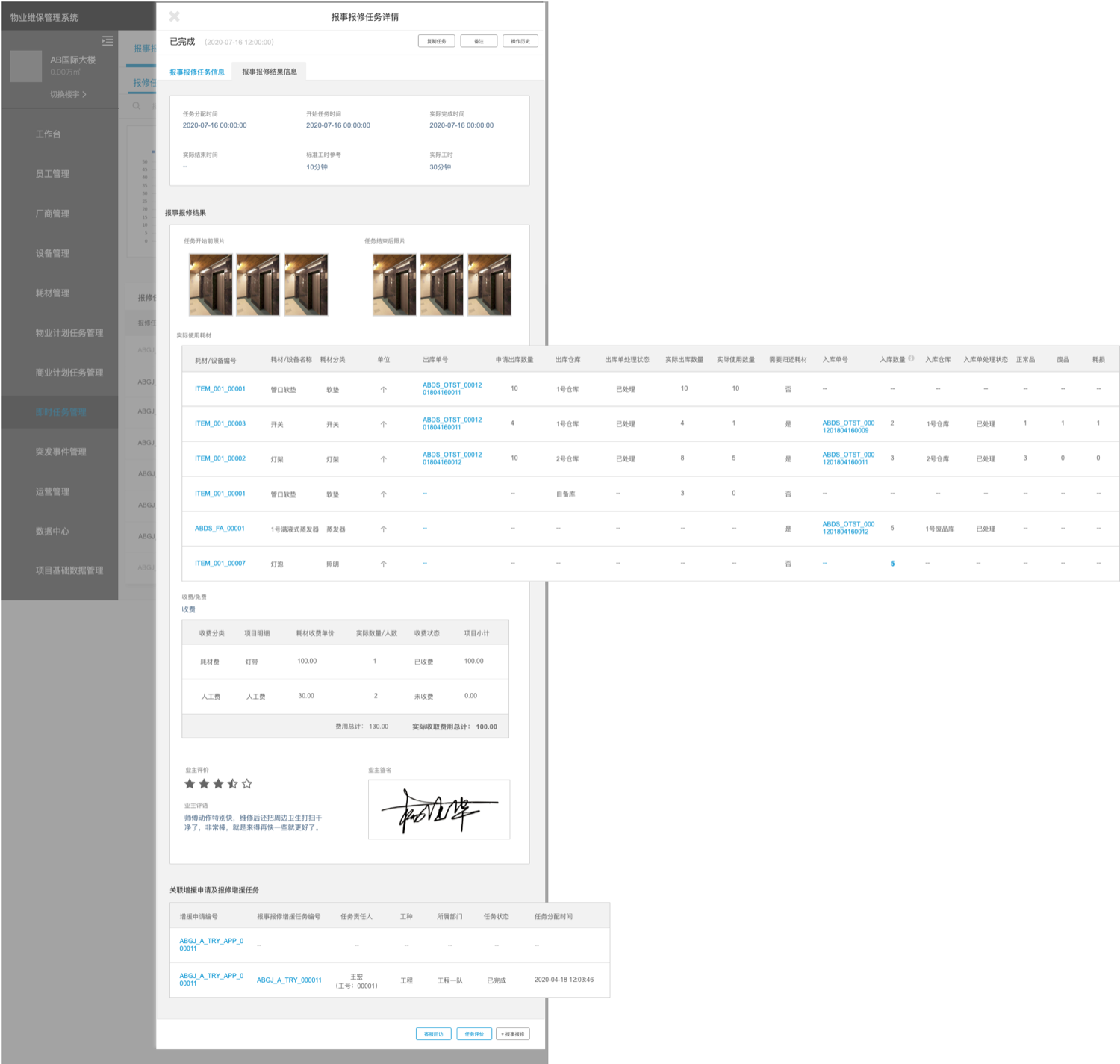1120x1064 pixels.
Task: Click the AB国际大楼 building avatar
Action: [x=26, y=66]
